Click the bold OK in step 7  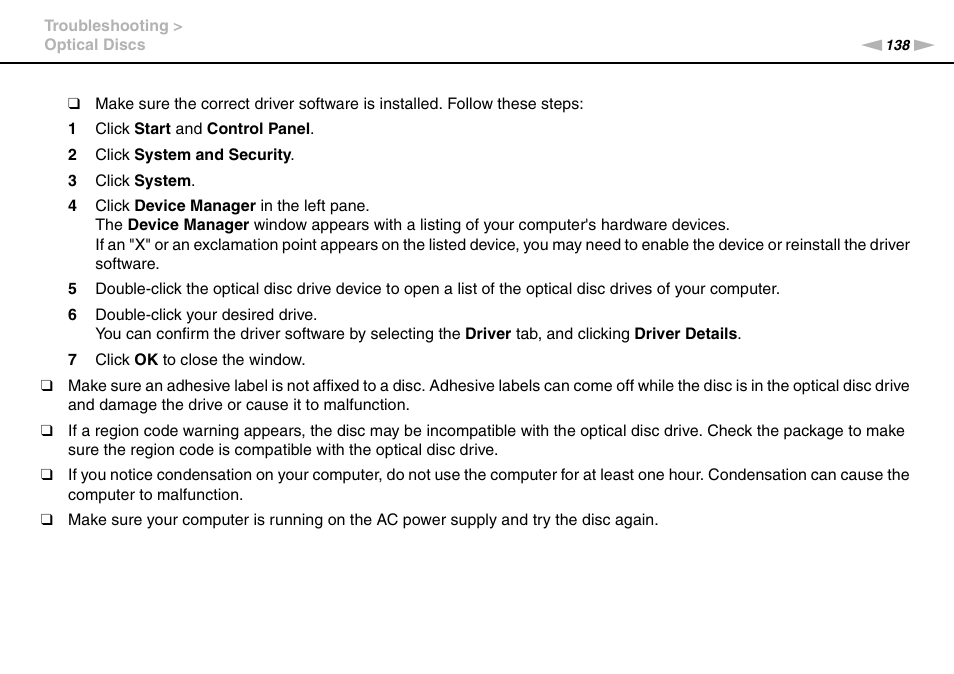[146, 360]
